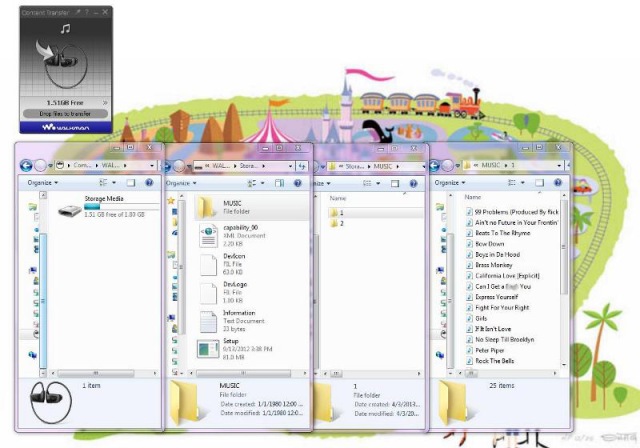Click Walkman headphones preview in details pane
640x448 pixels.
[x=51, y=401]
